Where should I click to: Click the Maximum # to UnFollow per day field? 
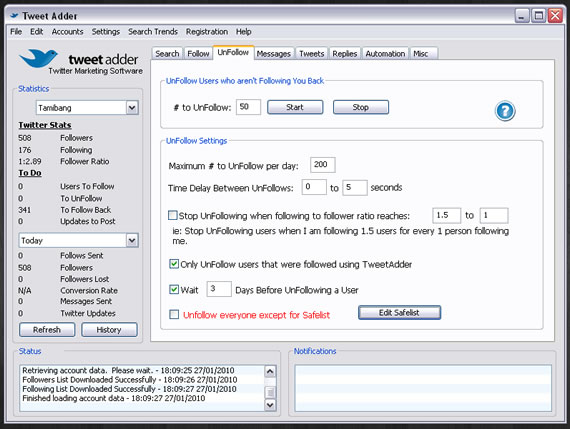pyautogui.click(x=322, y=165)
